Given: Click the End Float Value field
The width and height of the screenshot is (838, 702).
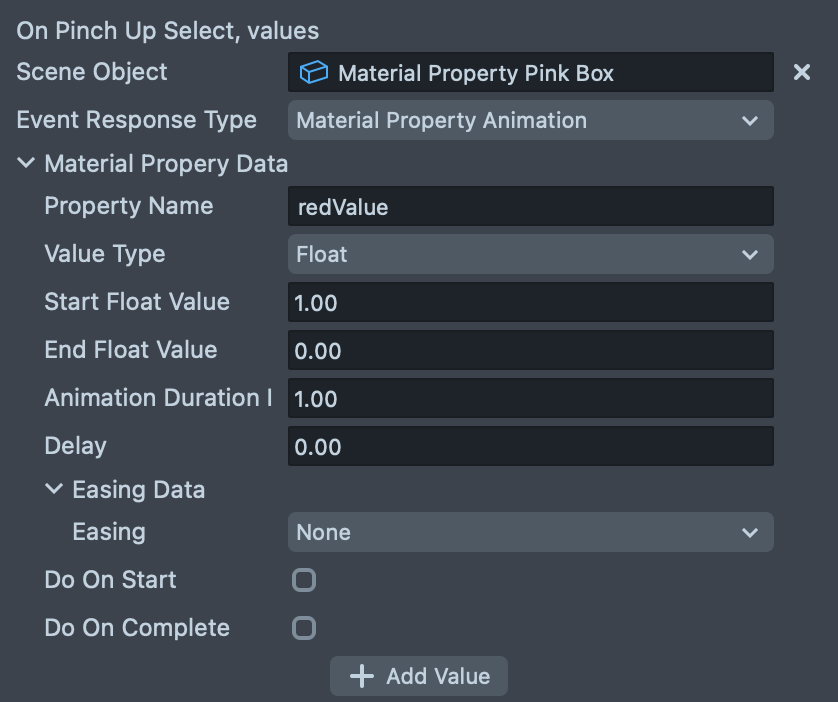Looking at the screenshot, I should (x=530, y=351).
